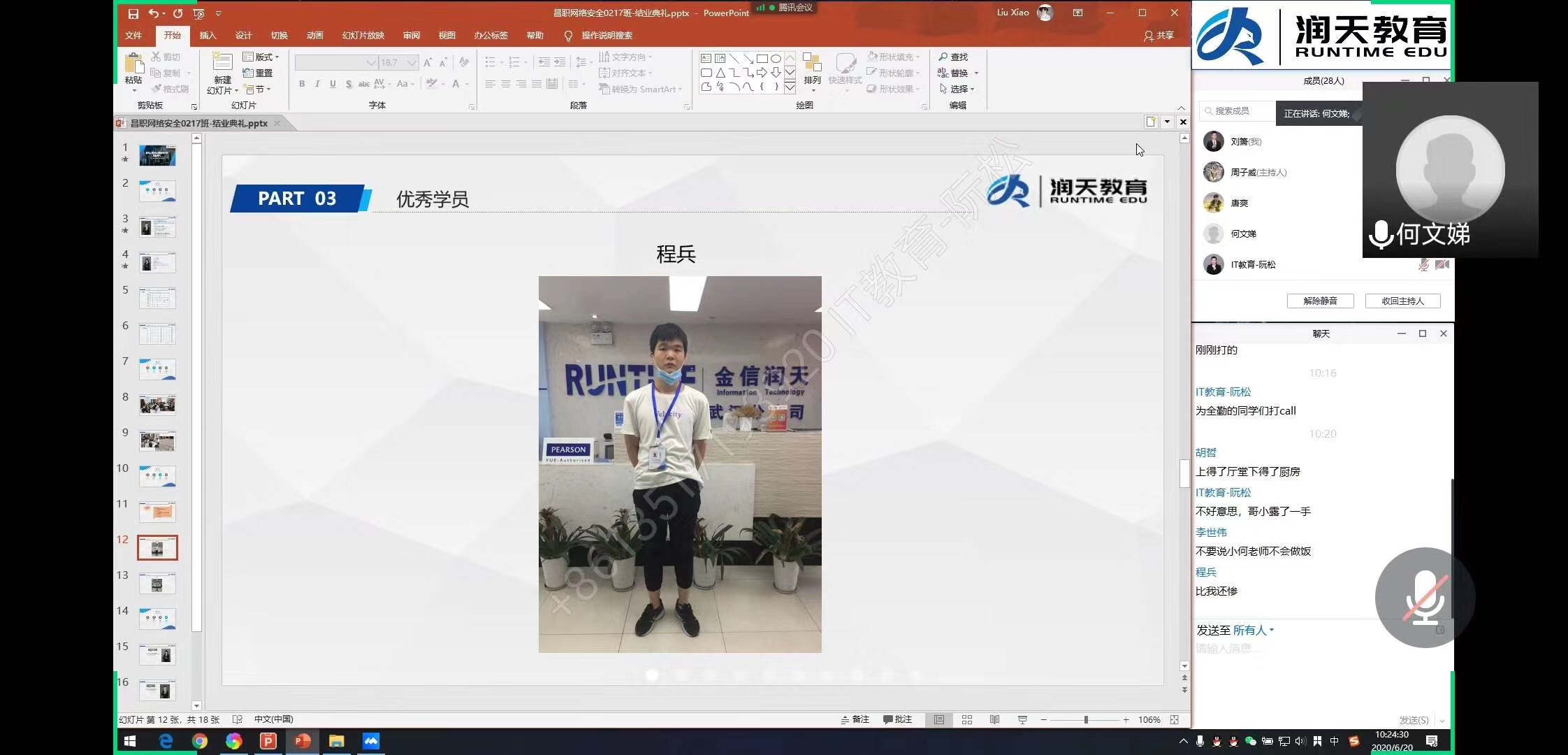This screenshot has height=755, width=1568.
Task: Open Slide Sorter view in status bar
Action: [x=967, y=719]
